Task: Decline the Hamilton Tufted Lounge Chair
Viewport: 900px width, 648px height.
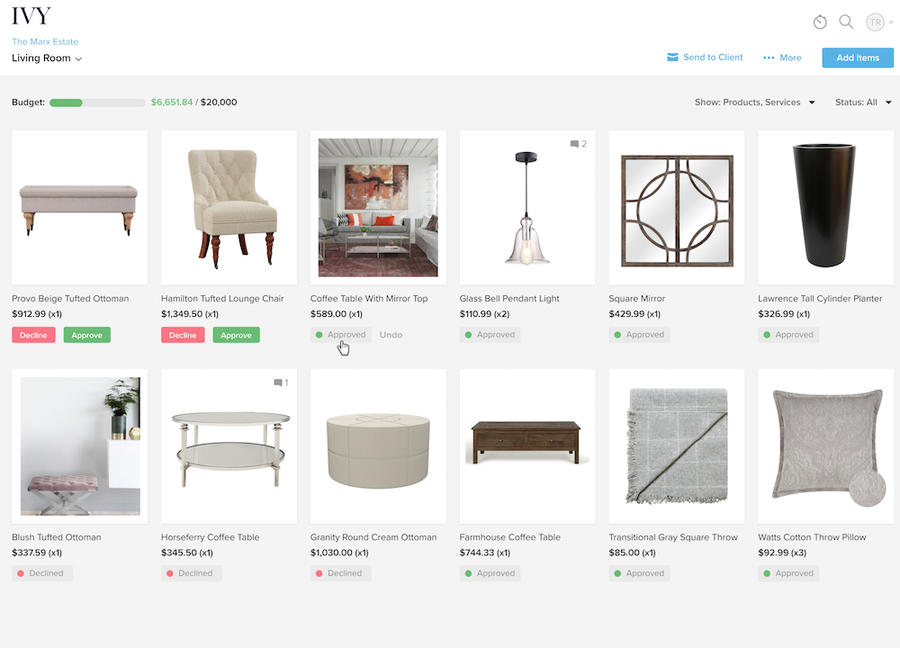Action: coord(183,335)
